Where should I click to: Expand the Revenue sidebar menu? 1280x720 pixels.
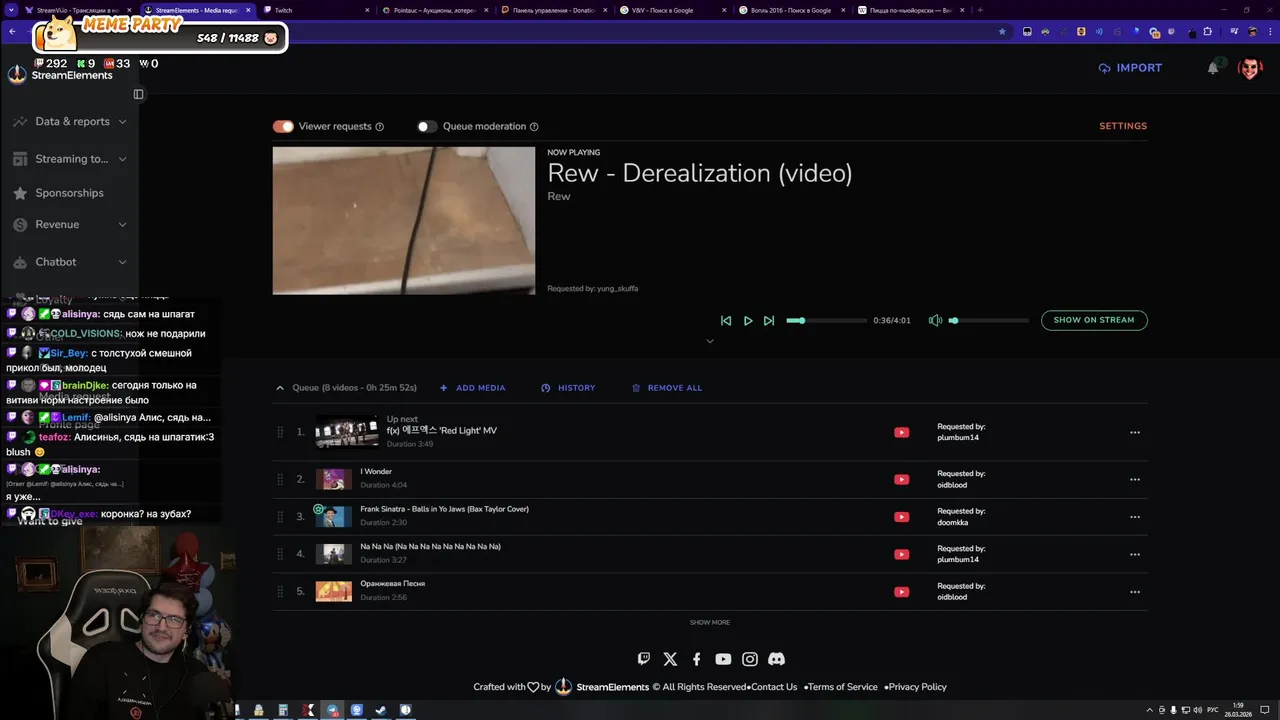tap(70, 225)
